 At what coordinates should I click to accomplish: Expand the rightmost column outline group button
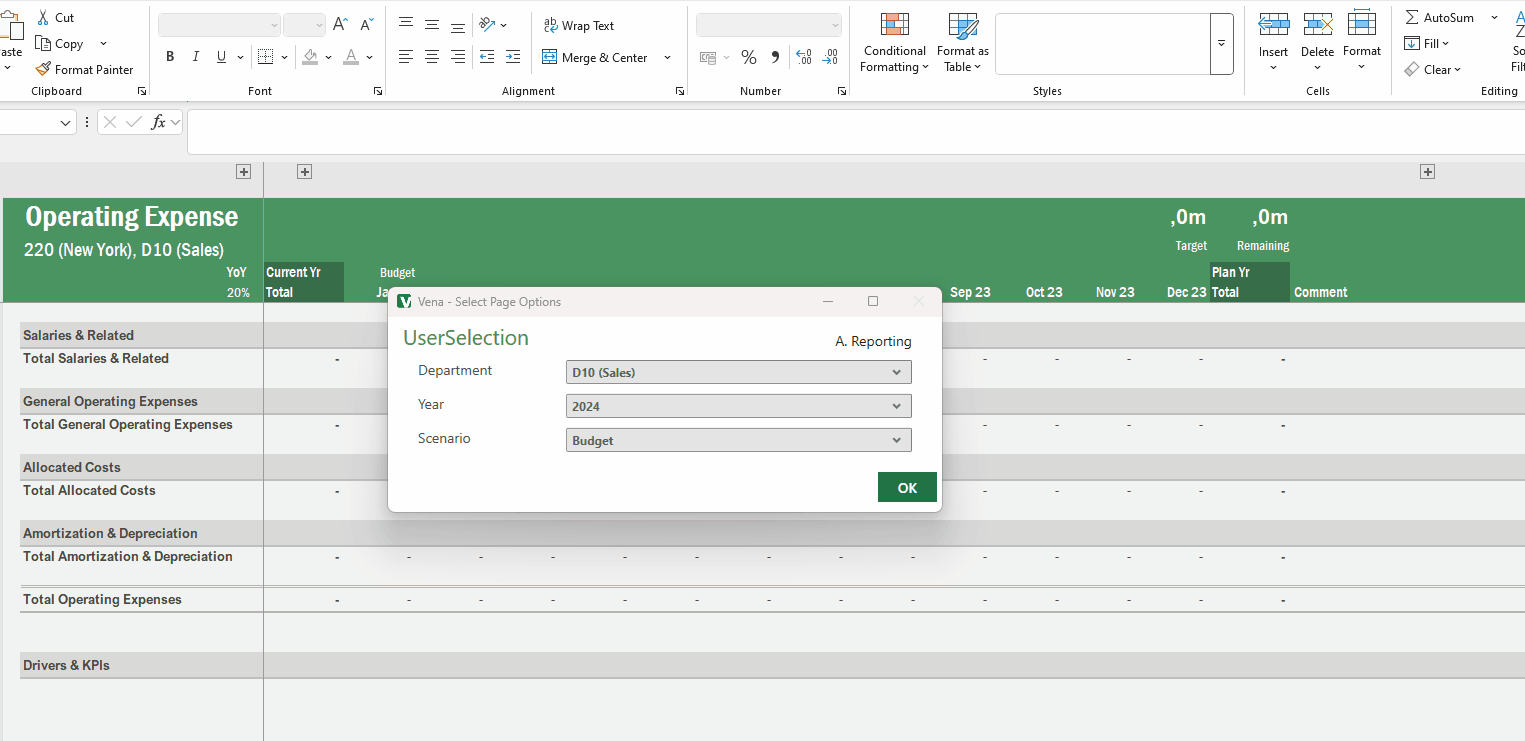point(1427,171)
